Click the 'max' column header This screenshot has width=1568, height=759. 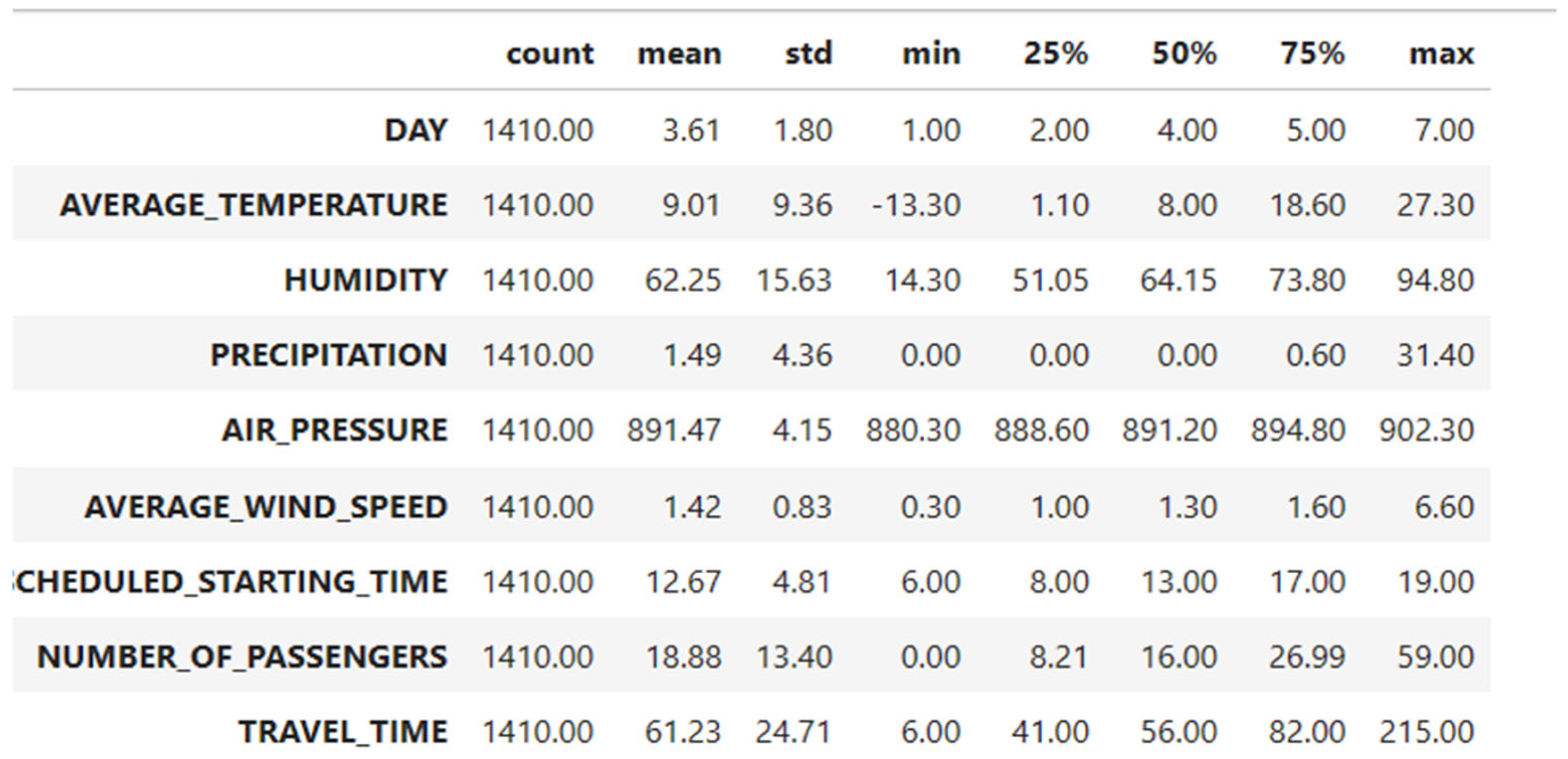[x=1441, y=53]
